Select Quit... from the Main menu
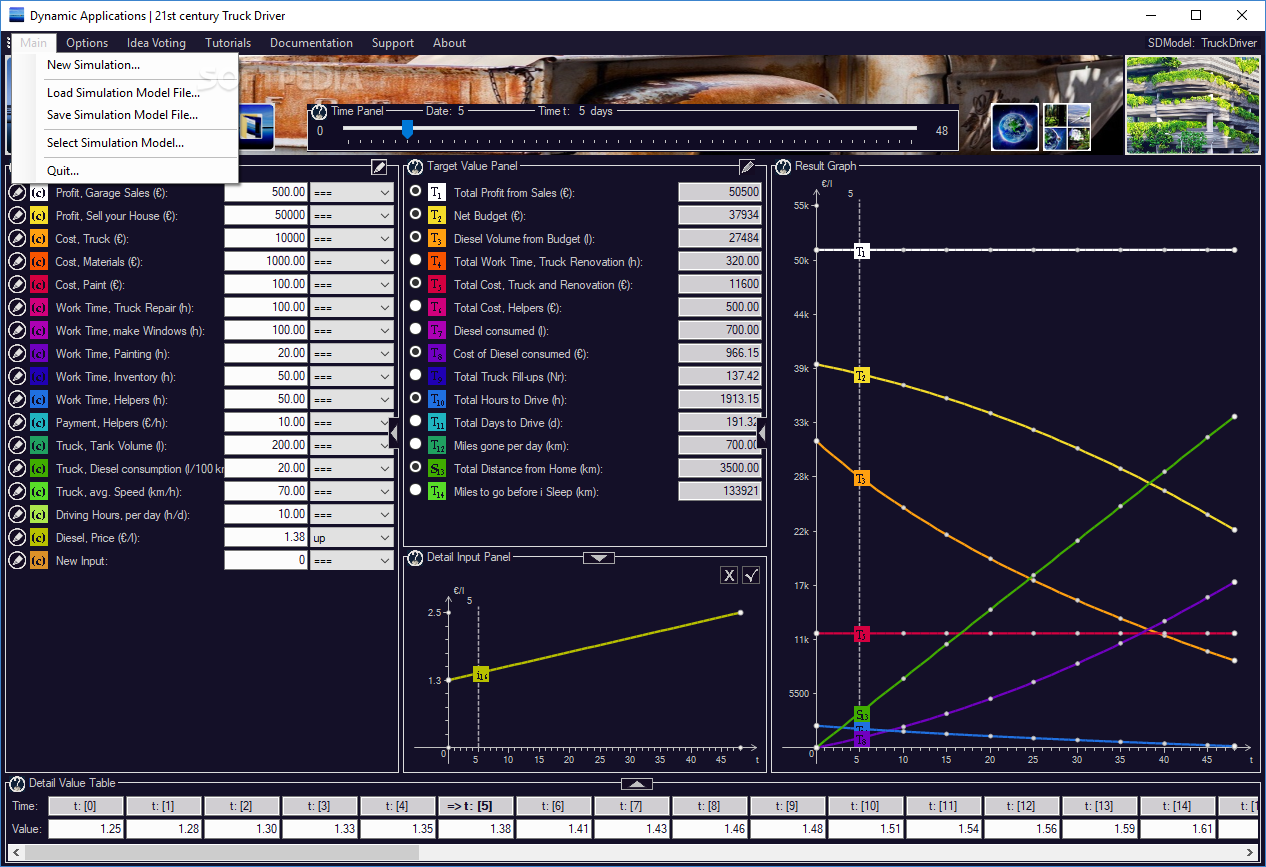Screen dimensions: 1266x867 pos(63,171)
